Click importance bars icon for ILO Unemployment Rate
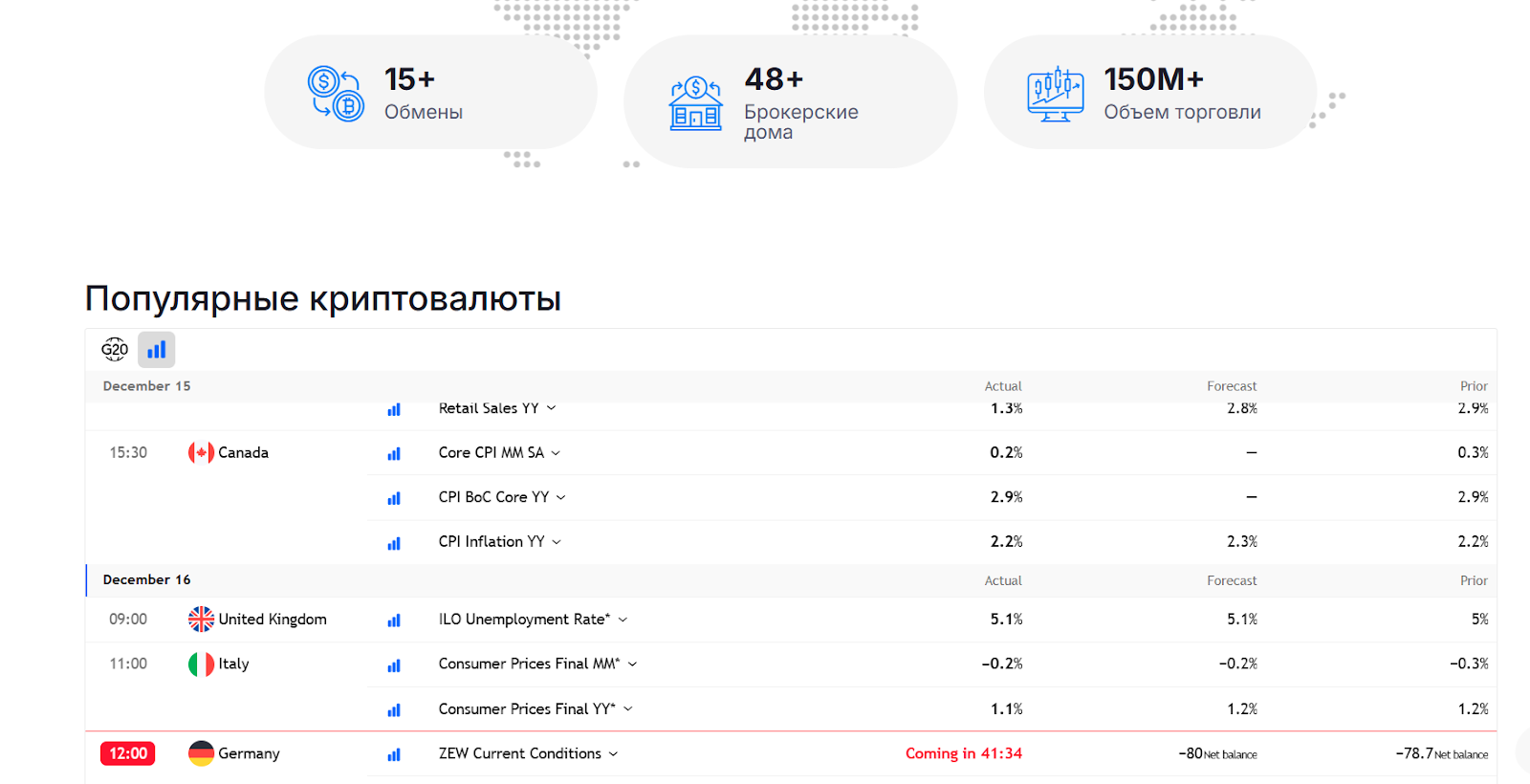Image resolution: width=1530 pixels, height=784 pixels. (394, 621)
